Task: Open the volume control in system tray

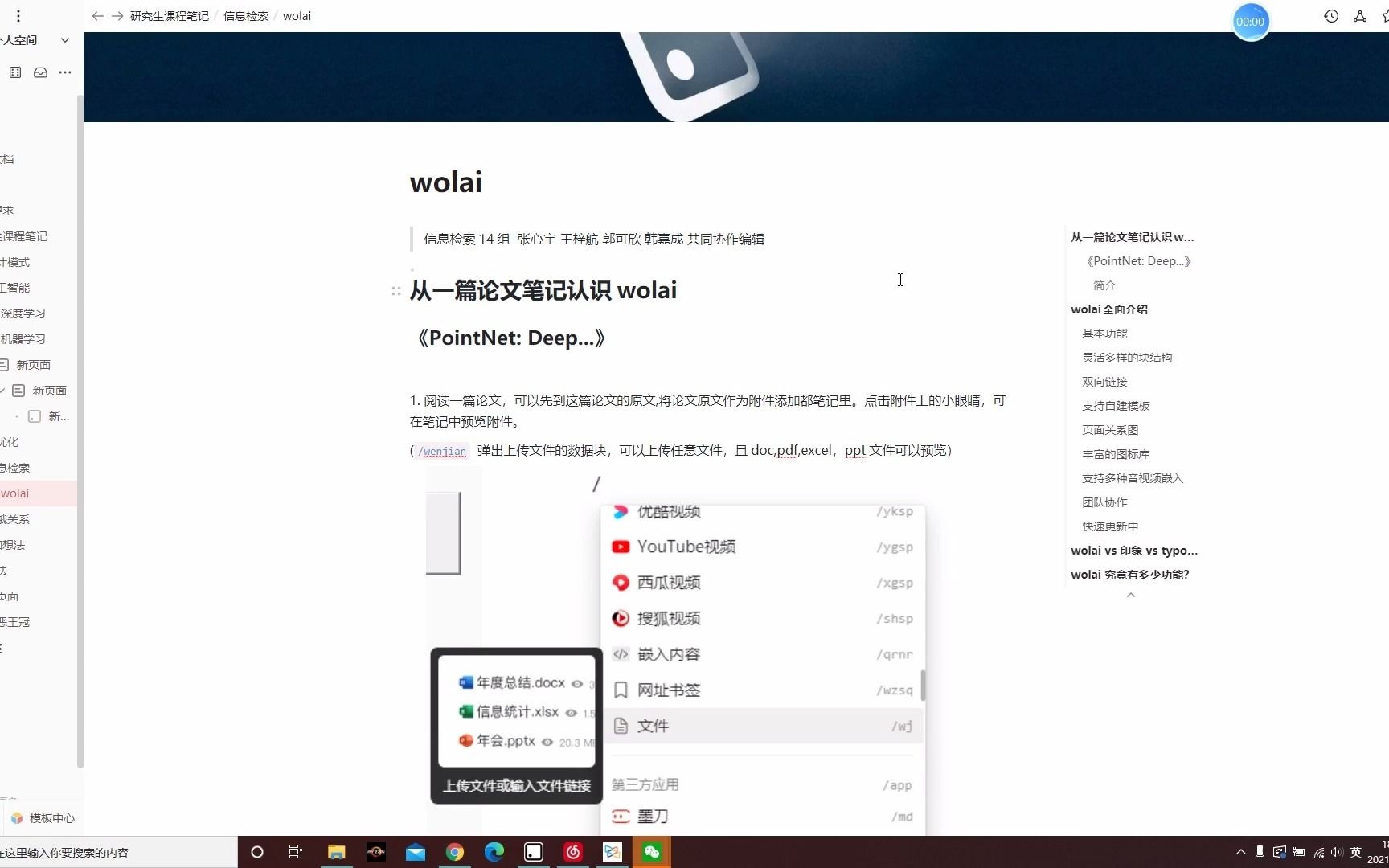Action: [1337, 852]
